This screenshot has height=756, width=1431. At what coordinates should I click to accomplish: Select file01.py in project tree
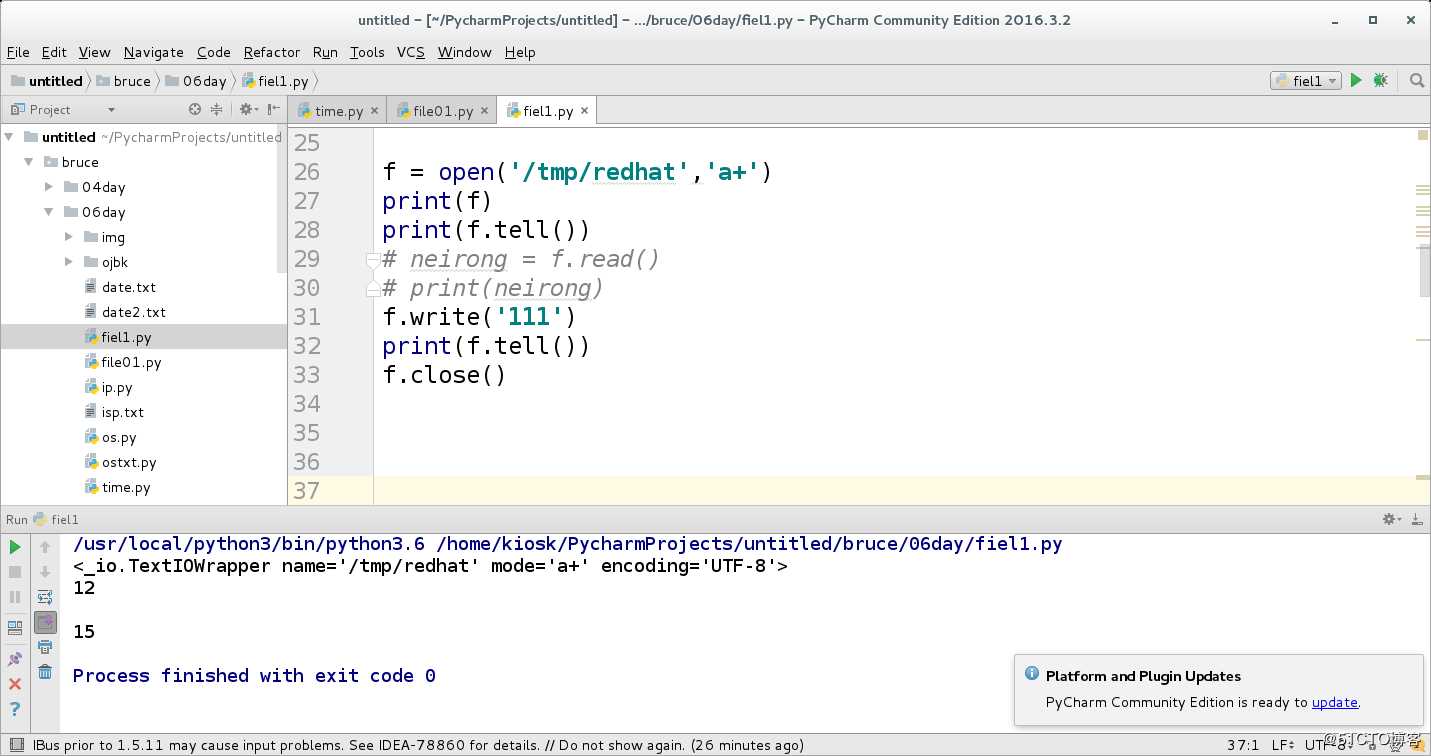pos(131,362)
